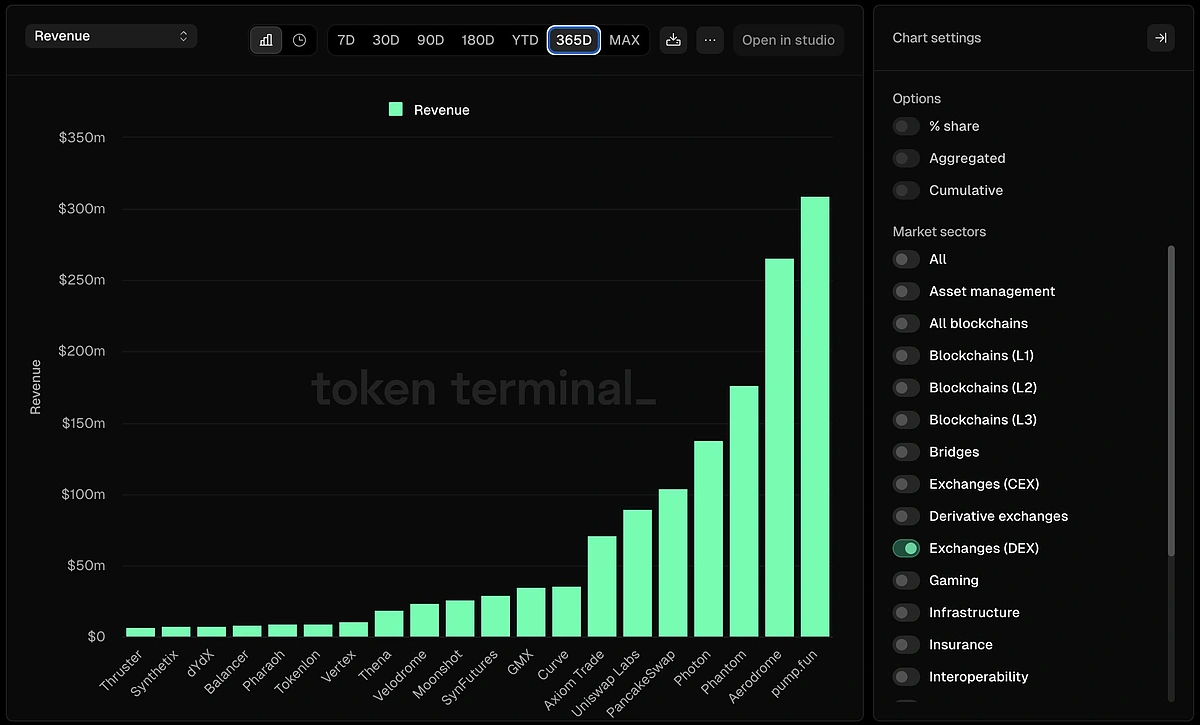This screenshot has height=725, width=1200.
Task: Toggle the Derivative exchanges sector switch
Action: 906,516
